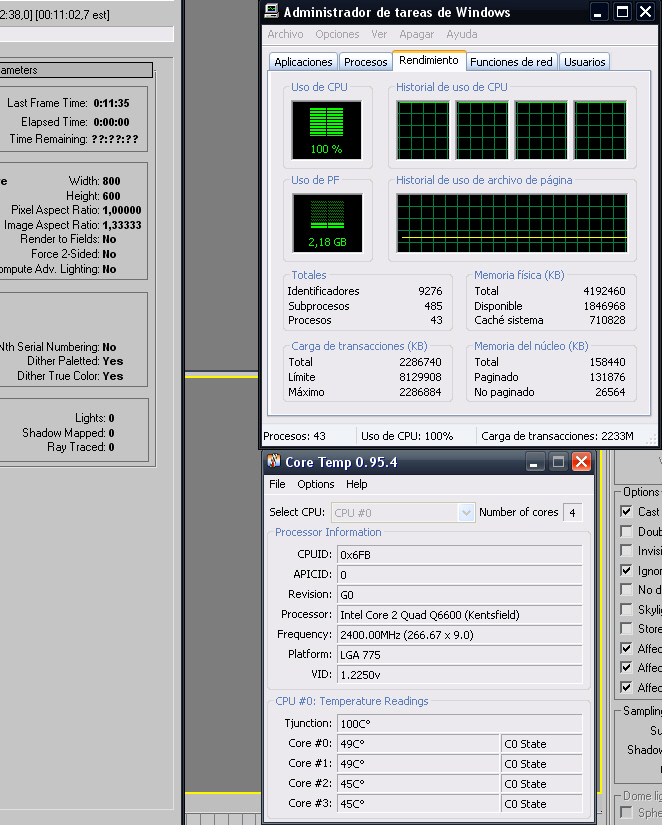Toggle the Sphe checkbox under Dome light
This screenshot has width=662, height=825.
(626, 812)
